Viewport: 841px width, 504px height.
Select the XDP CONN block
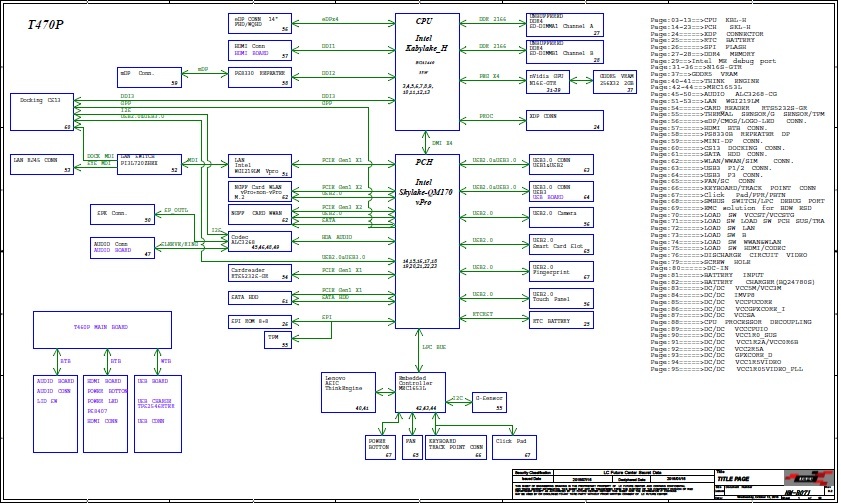pyautogui.click(x=565, y=121)
